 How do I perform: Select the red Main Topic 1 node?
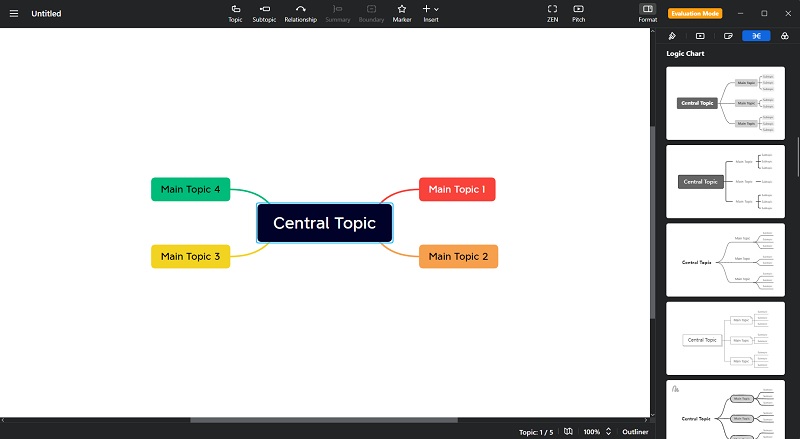pos(457,189)
